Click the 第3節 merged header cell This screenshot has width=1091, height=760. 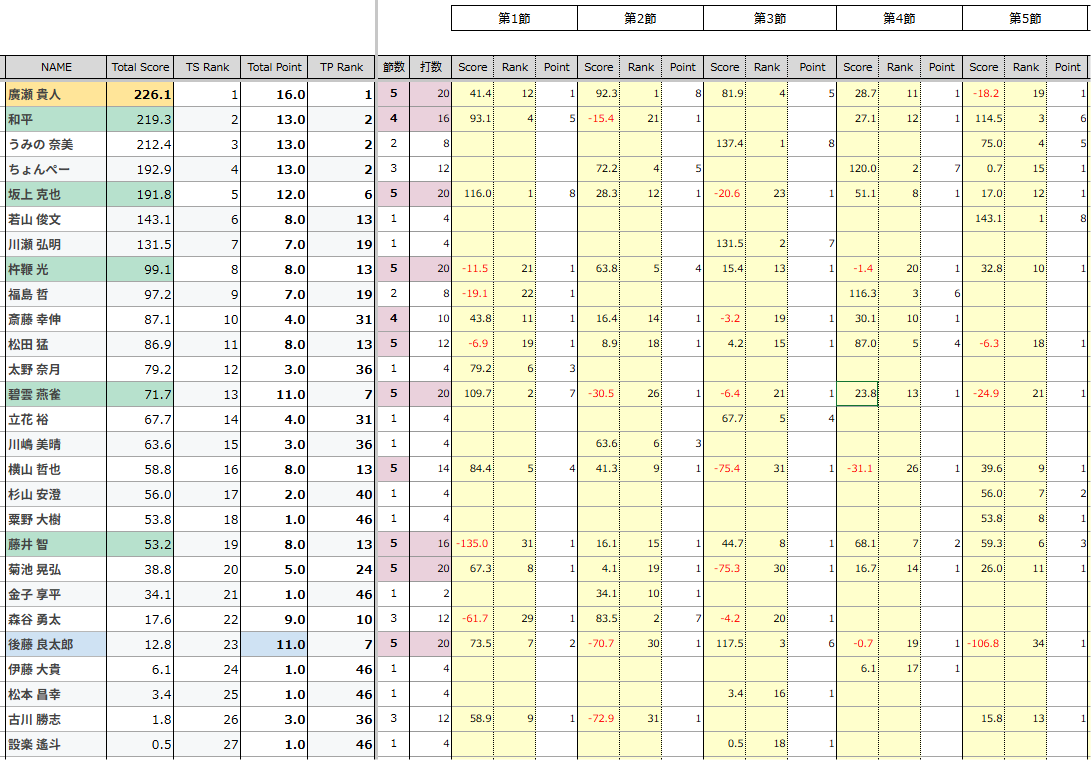click(x=770, y=19)
